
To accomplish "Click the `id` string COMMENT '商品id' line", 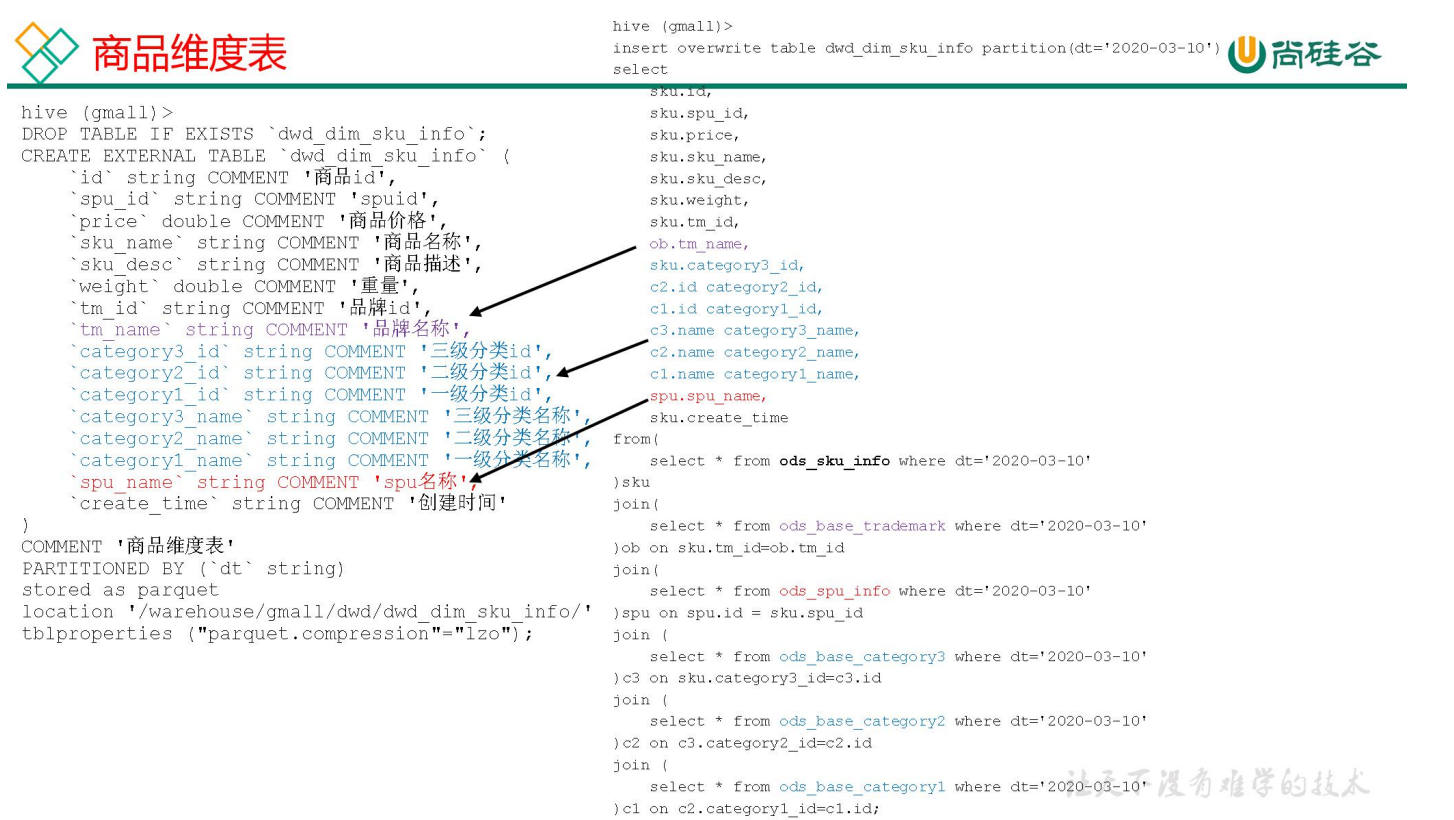I will click(x=233, y=178).
